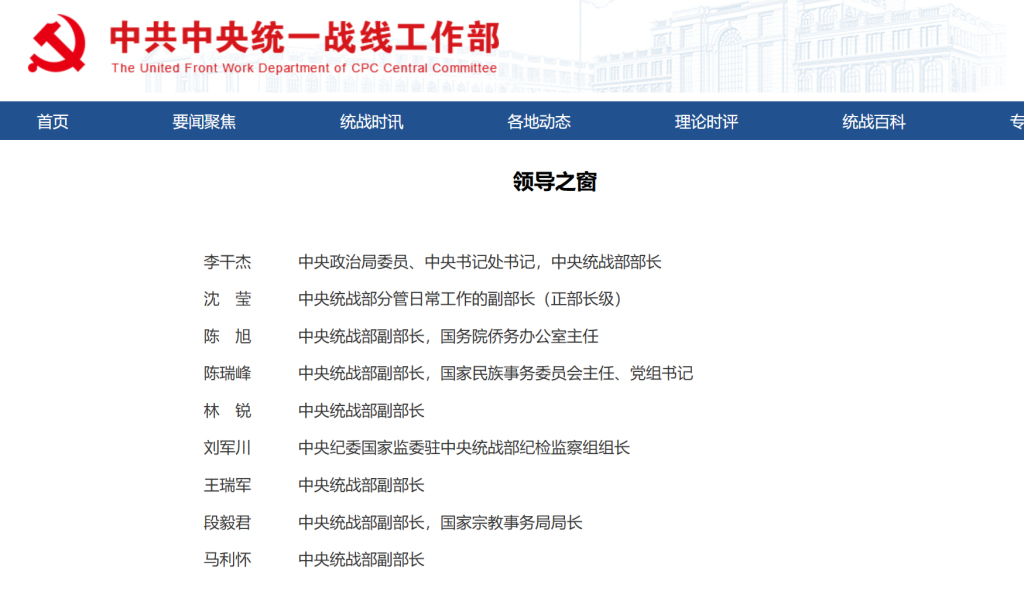Open the 各地动态 section
This screenshot has width=1024, height=594.
pos(539,122)
